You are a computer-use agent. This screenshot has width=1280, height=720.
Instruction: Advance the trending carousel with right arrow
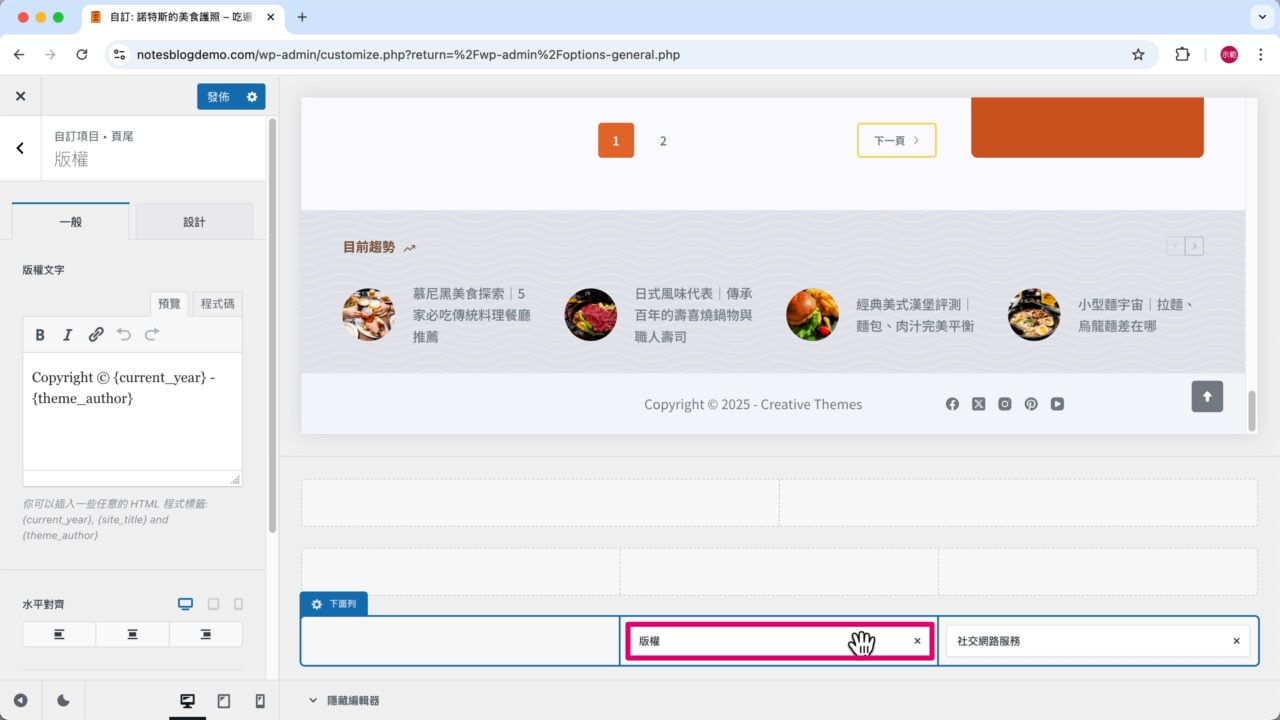coord(1194,245)
